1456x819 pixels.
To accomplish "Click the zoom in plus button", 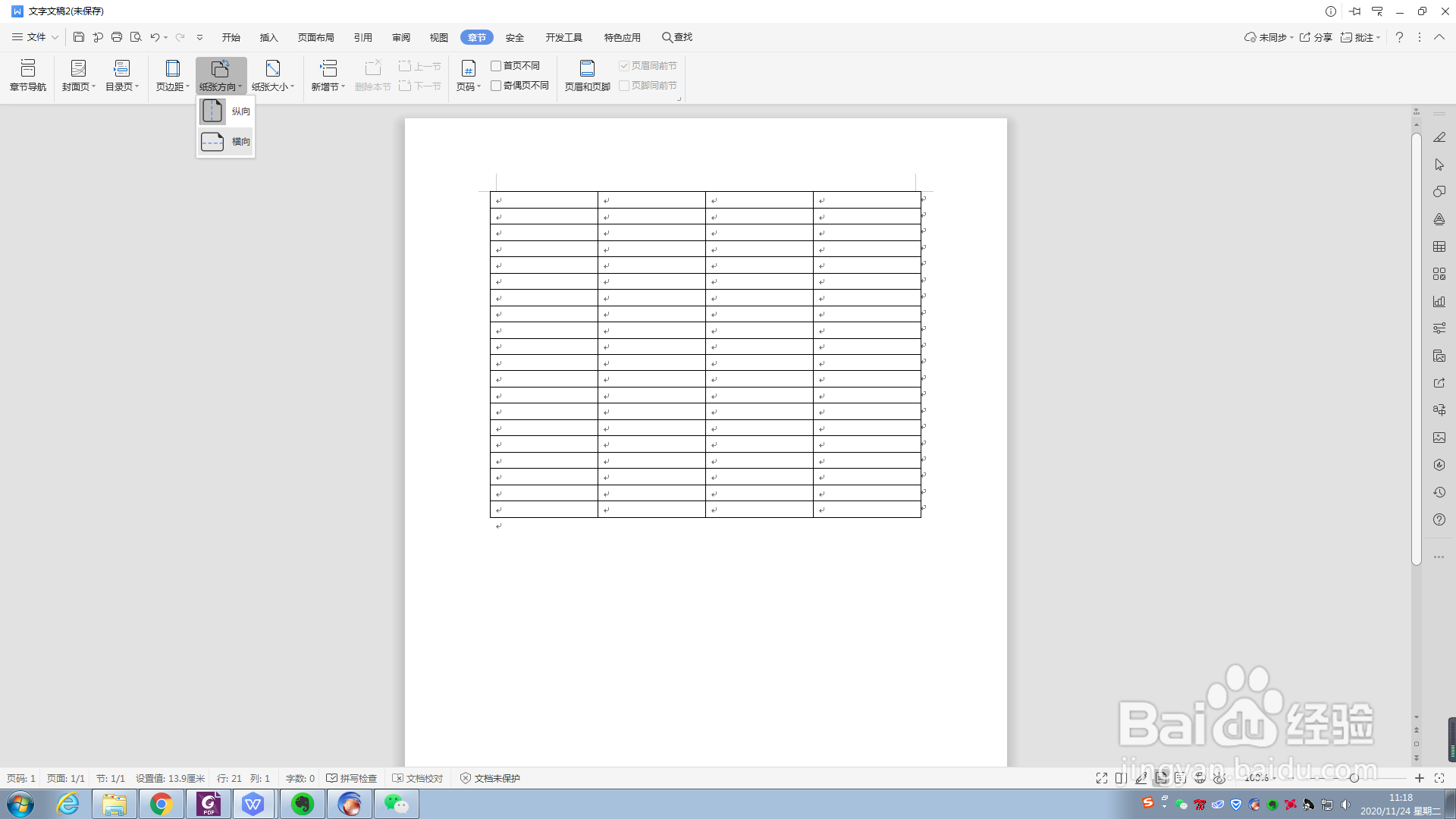I will click(1420, 778).
